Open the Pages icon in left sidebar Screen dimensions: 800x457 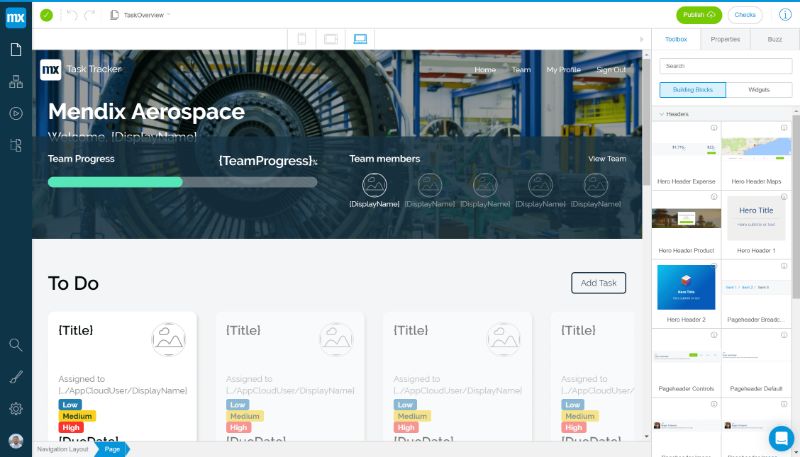pyautogui.click(x=16, y=49)
